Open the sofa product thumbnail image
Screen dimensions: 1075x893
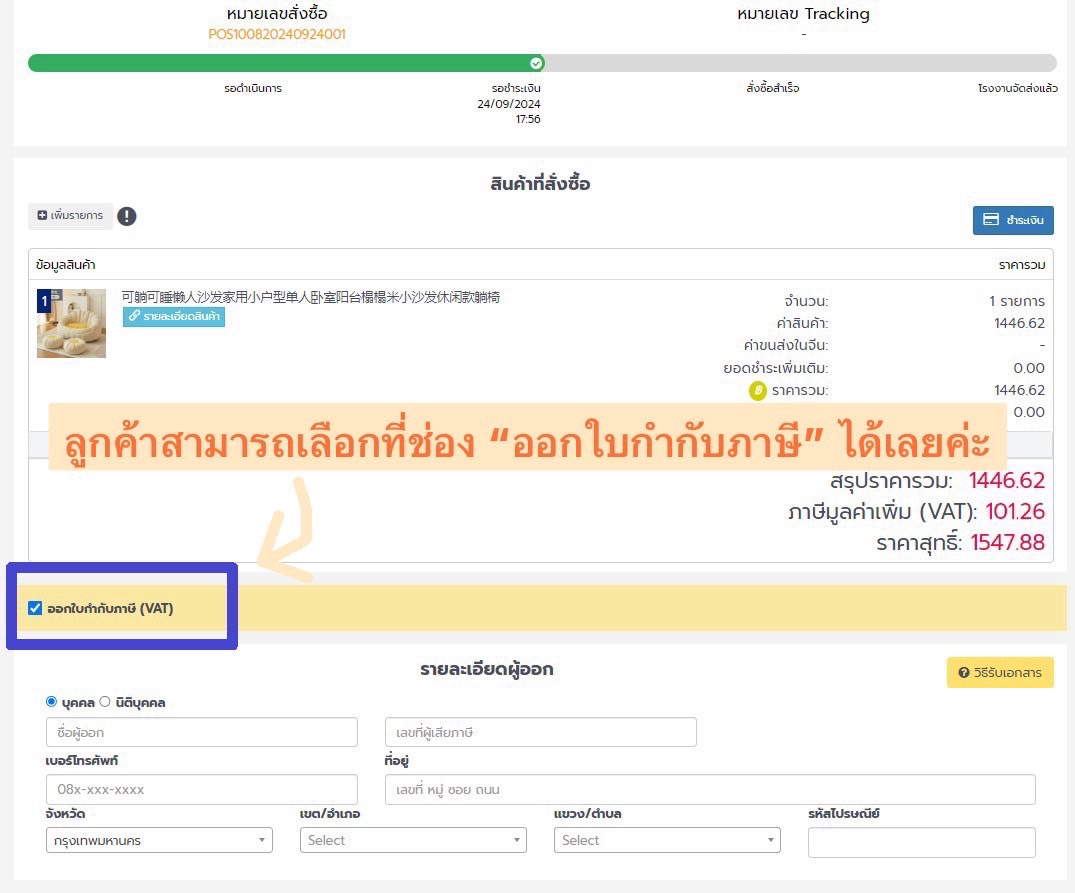coord(71,323)
